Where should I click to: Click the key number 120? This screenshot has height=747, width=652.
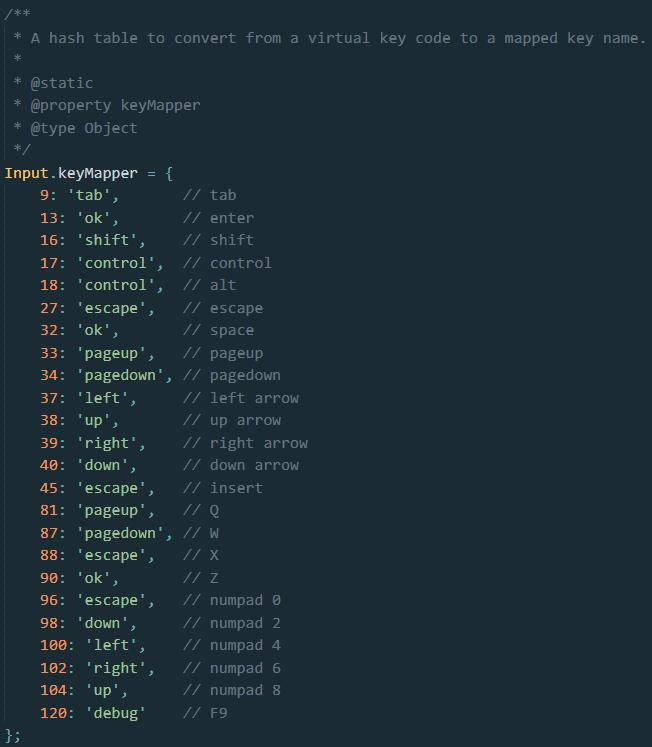click(x=53, y=713)
